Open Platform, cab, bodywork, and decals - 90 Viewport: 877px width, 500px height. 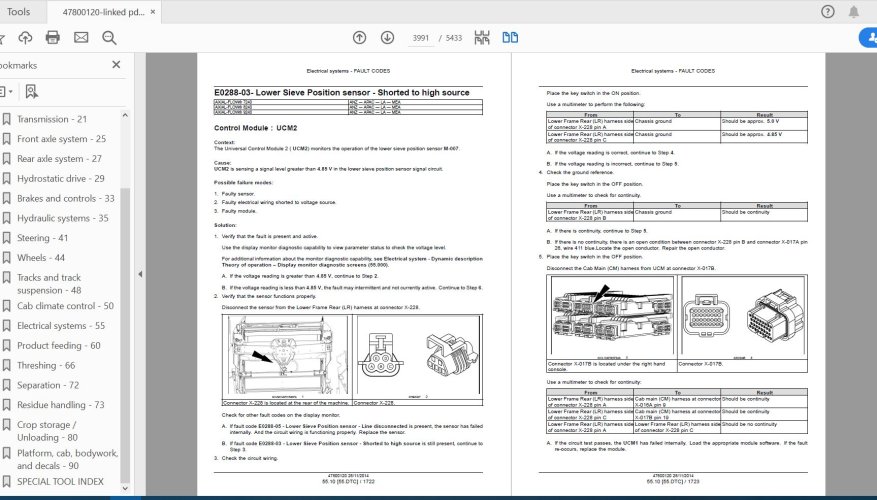[67, 459]
